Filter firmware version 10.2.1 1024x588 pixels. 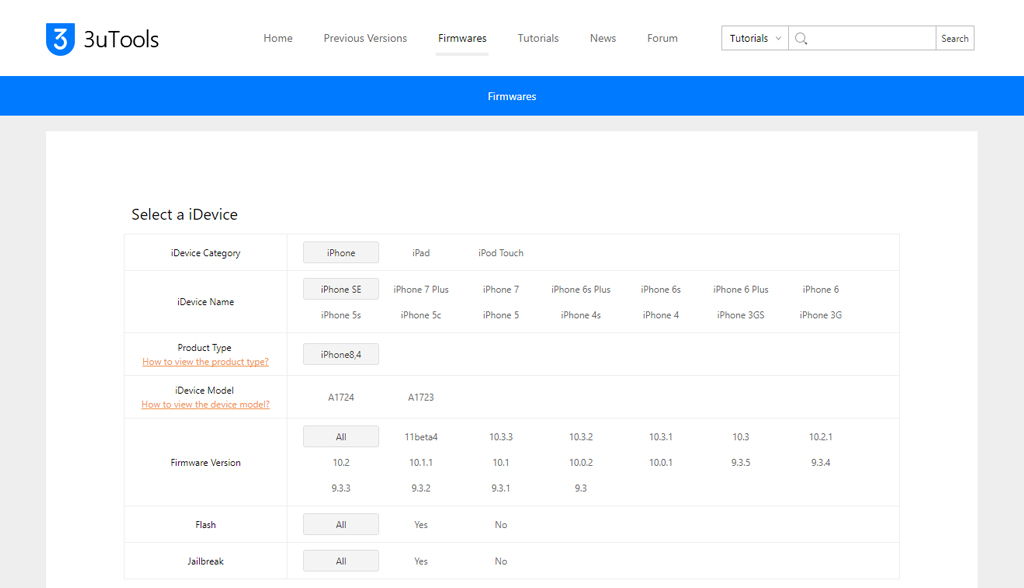coord(821,437)
